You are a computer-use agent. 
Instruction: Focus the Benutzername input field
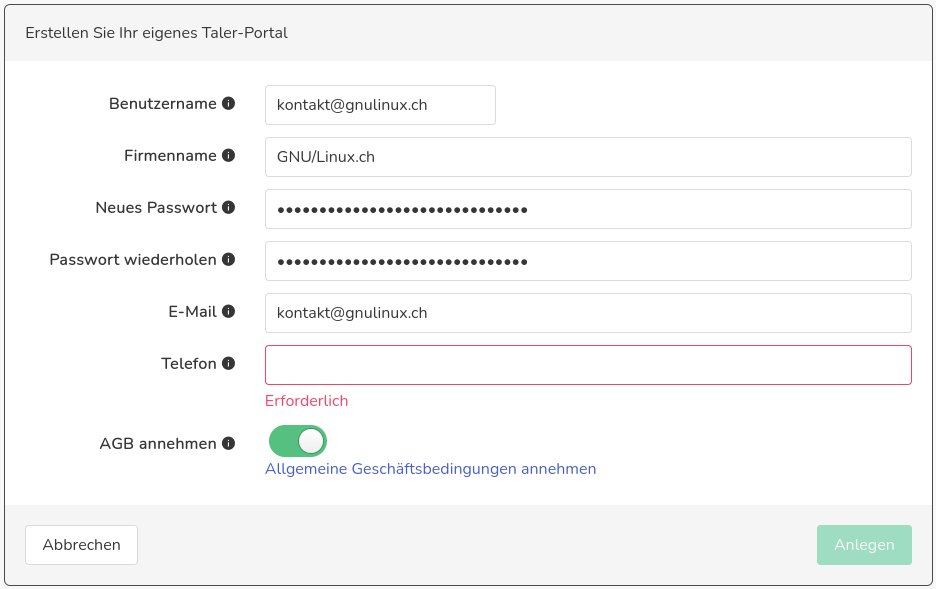pyautogui.click(x=380, y=105)
